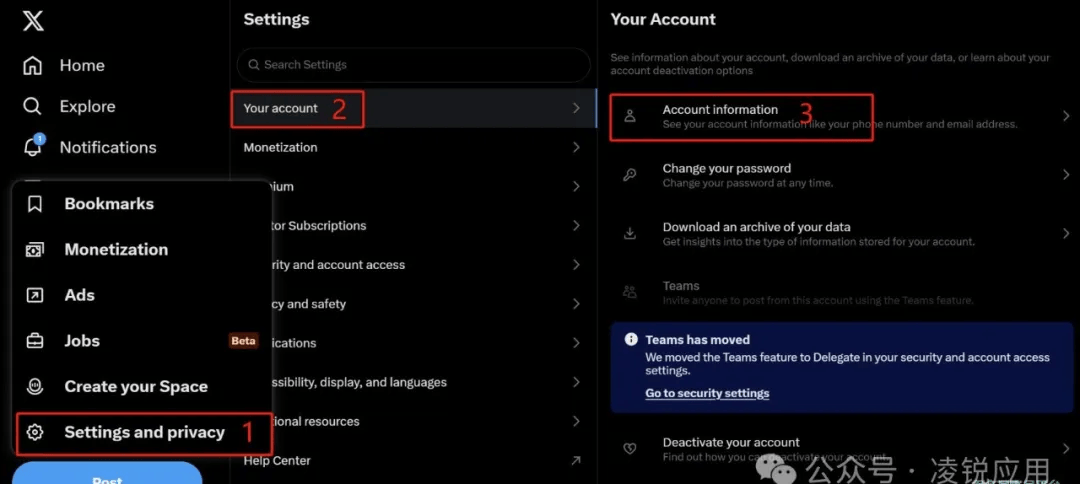The image size is (1080, 484).
Task: Follow the Go to security settings link
Action: coord(707,393)
